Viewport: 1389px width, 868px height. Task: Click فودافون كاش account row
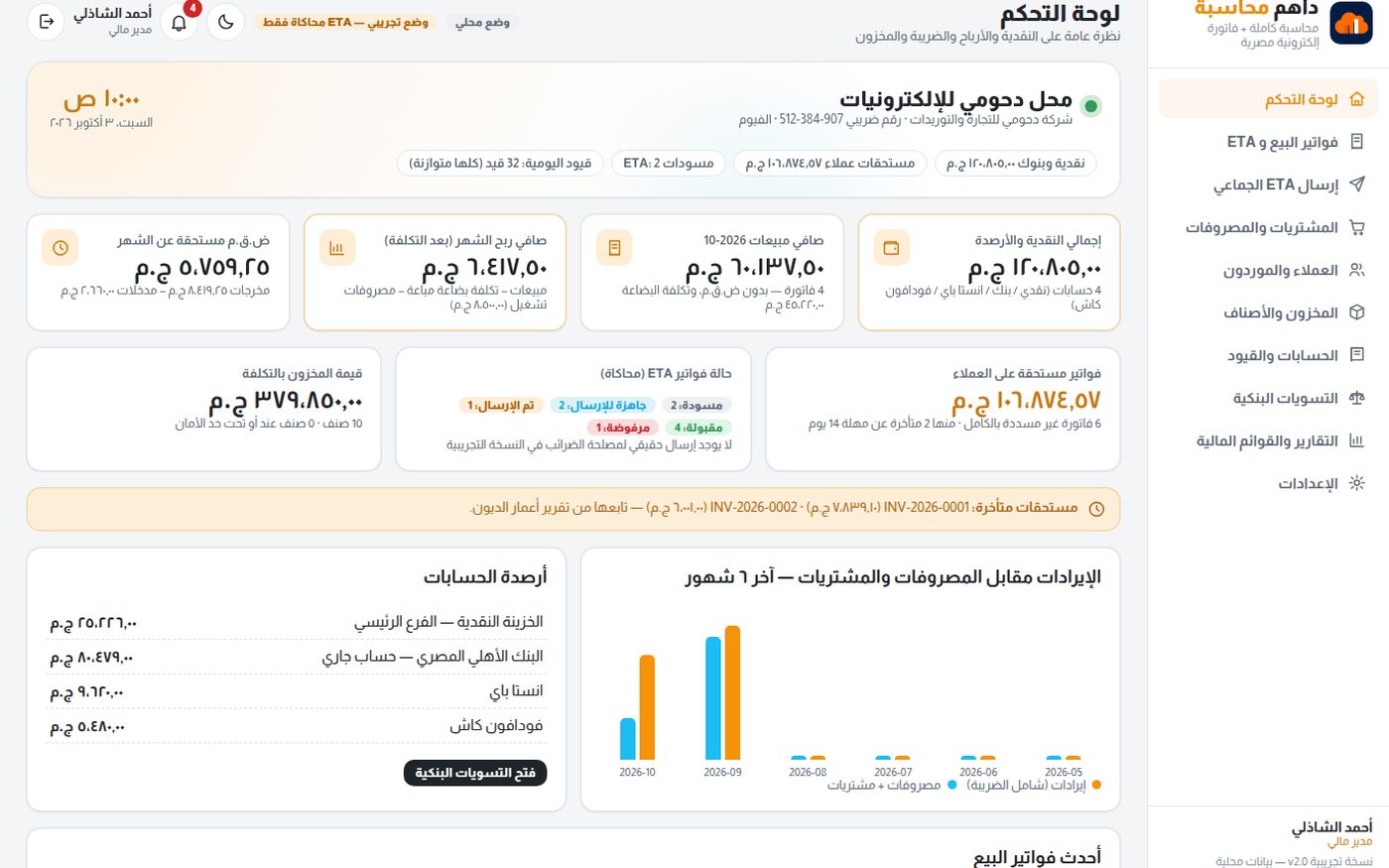tap(297, 727)
